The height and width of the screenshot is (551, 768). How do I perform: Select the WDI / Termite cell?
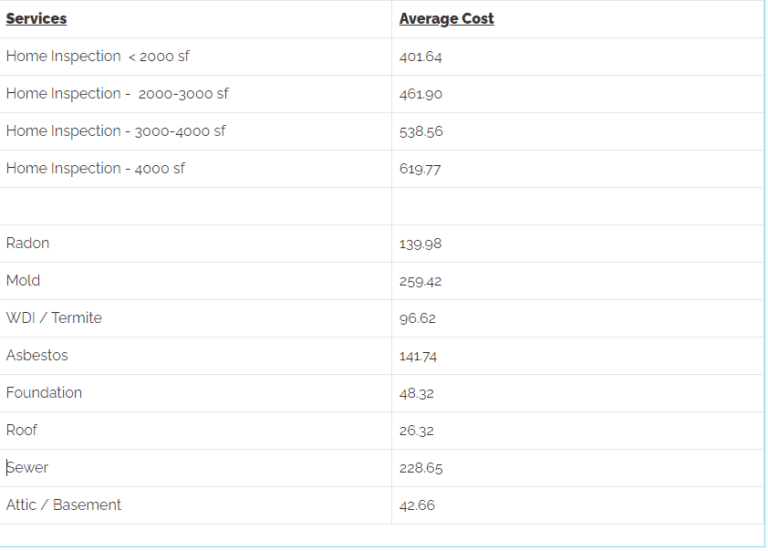click(x=54, y=318)
